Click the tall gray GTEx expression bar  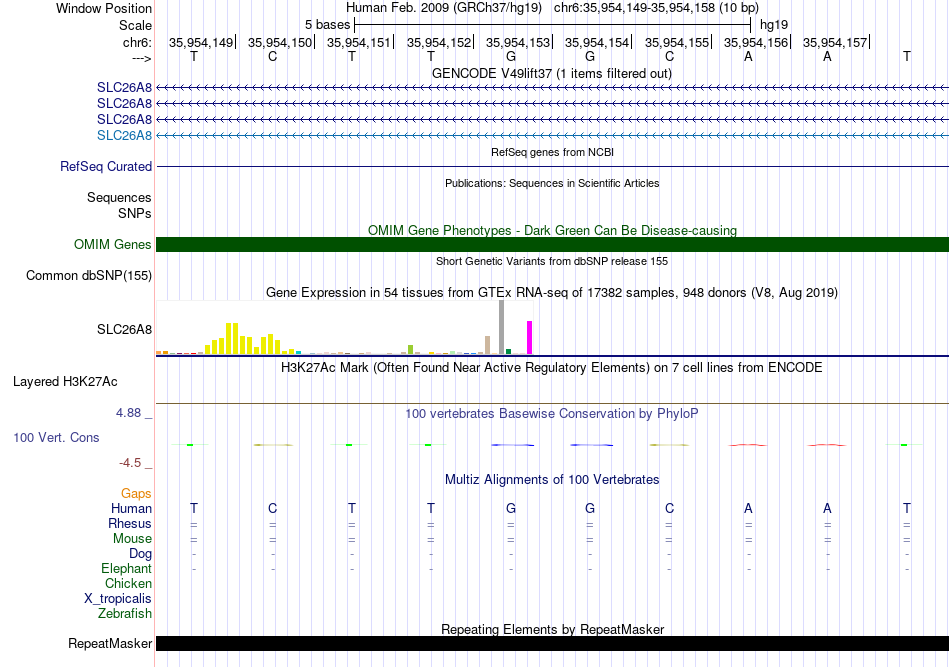502,327
